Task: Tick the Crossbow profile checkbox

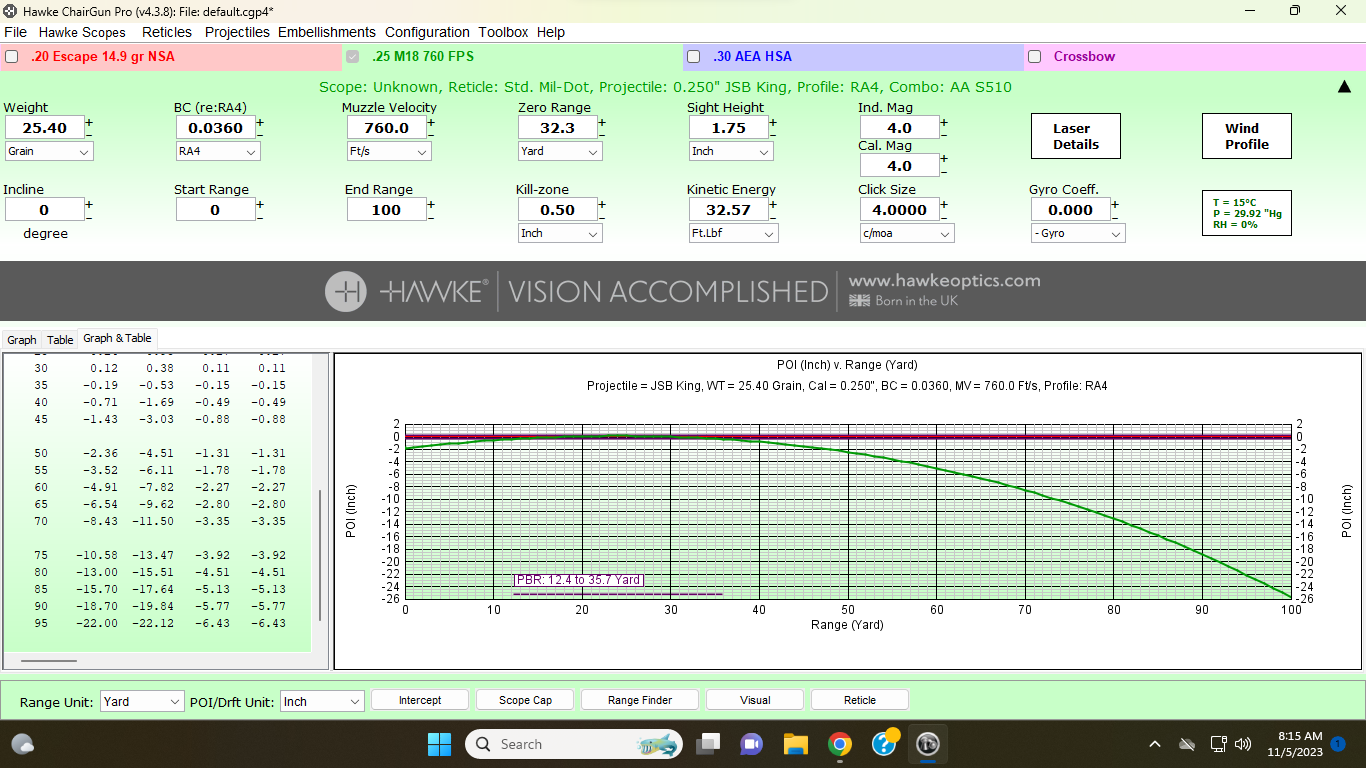Action: point(1034,57)
